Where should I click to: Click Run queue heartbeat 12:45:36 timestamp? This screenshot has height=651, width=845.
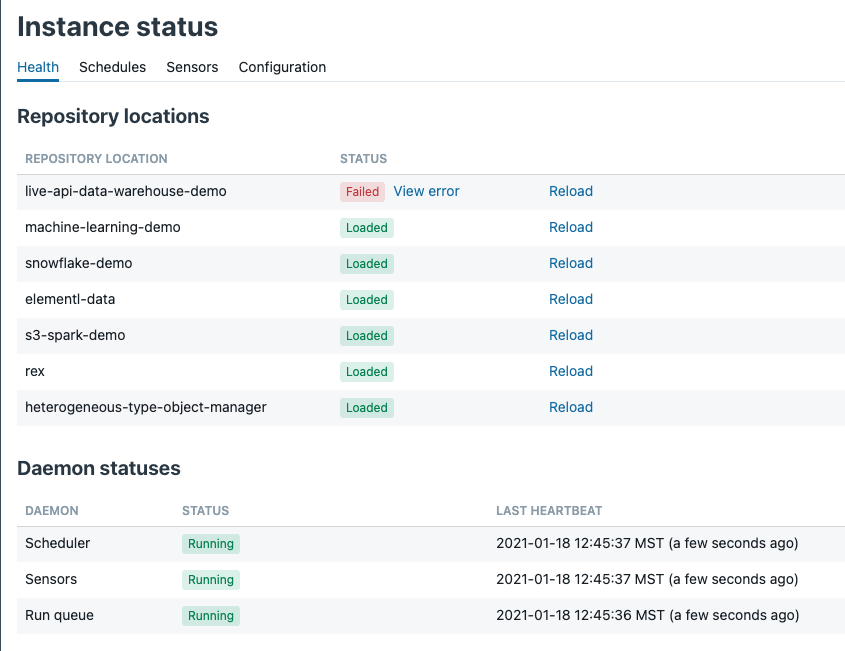[x=648, y=615]
